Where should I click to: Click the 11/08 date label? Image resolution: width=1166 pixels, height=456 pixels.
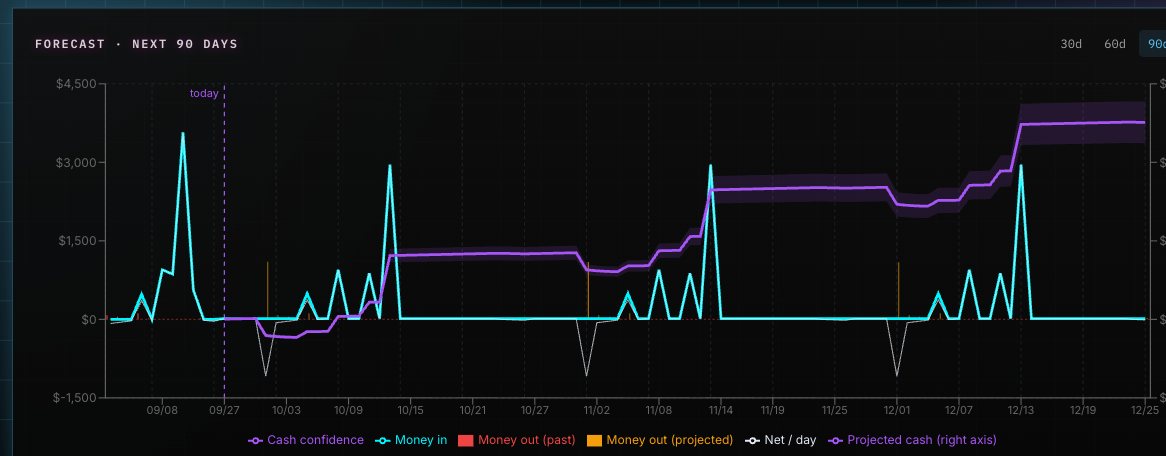(659, 410)
